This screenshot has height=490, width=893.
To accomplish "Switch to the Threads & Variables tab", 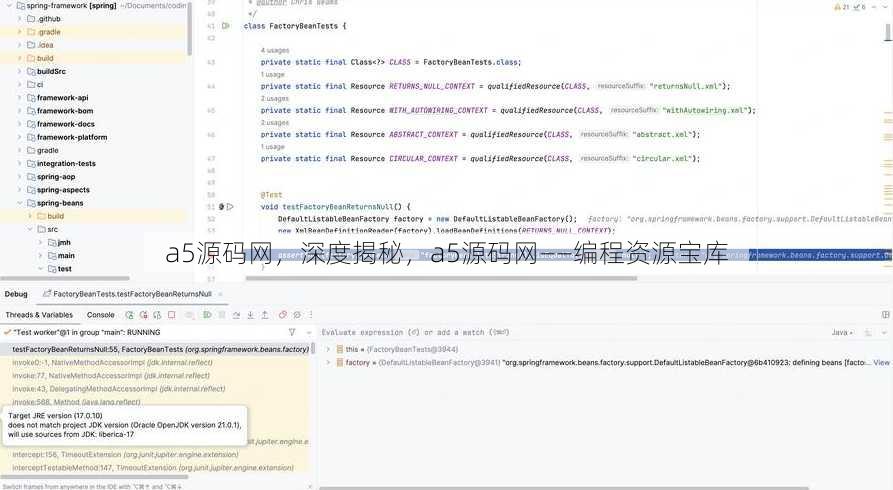I will [39, 315].
